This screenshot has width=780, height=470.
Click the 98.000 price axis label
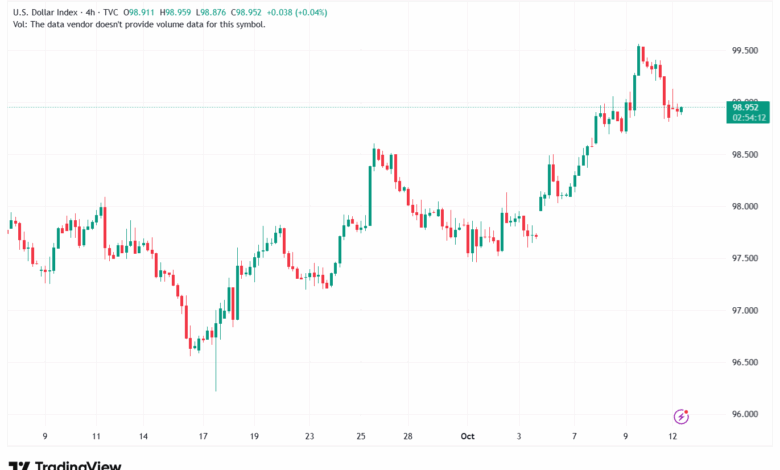pos(745,206)
